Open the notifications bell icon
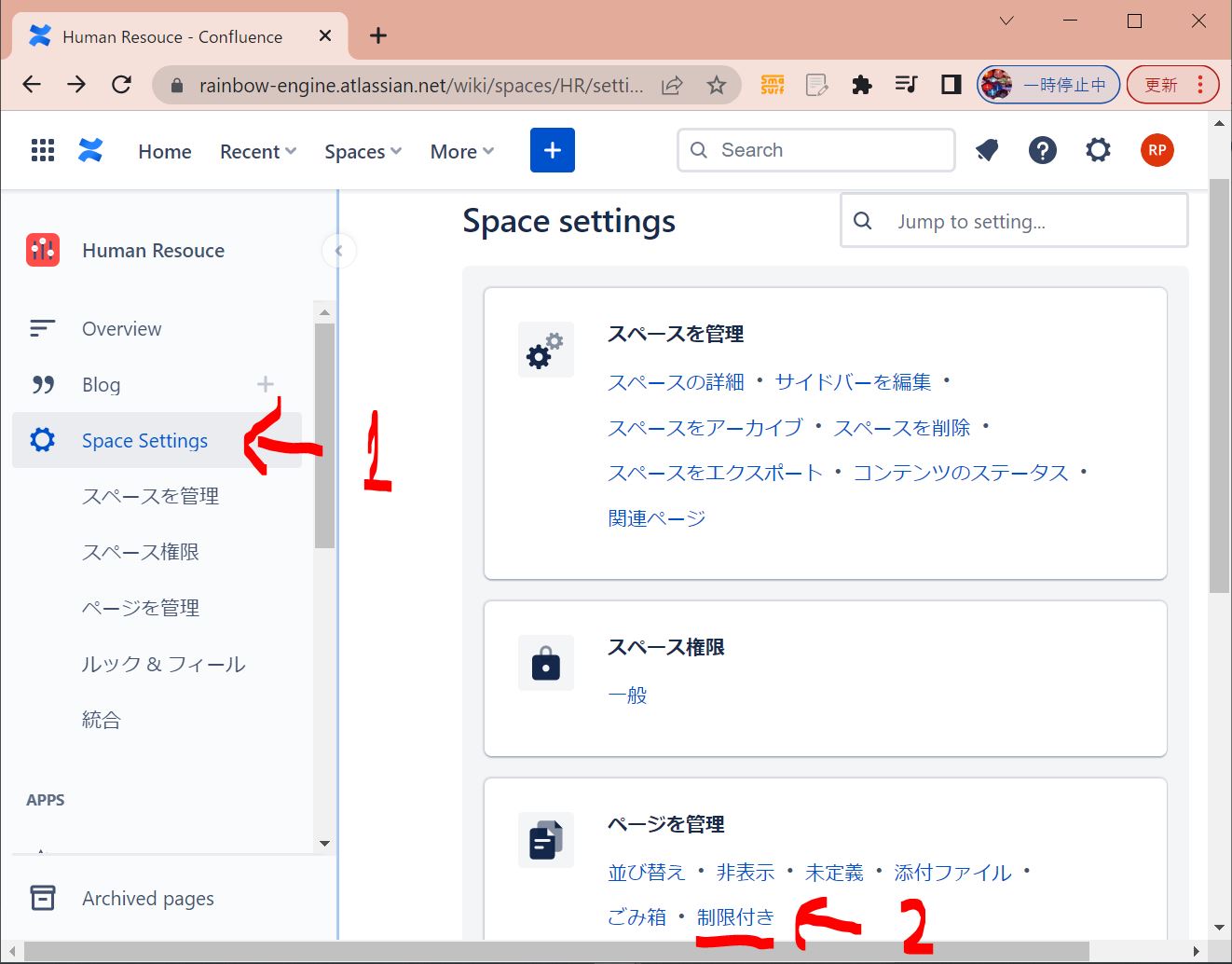This screenshot has width=1232, height=964. (x=987, y=150)
